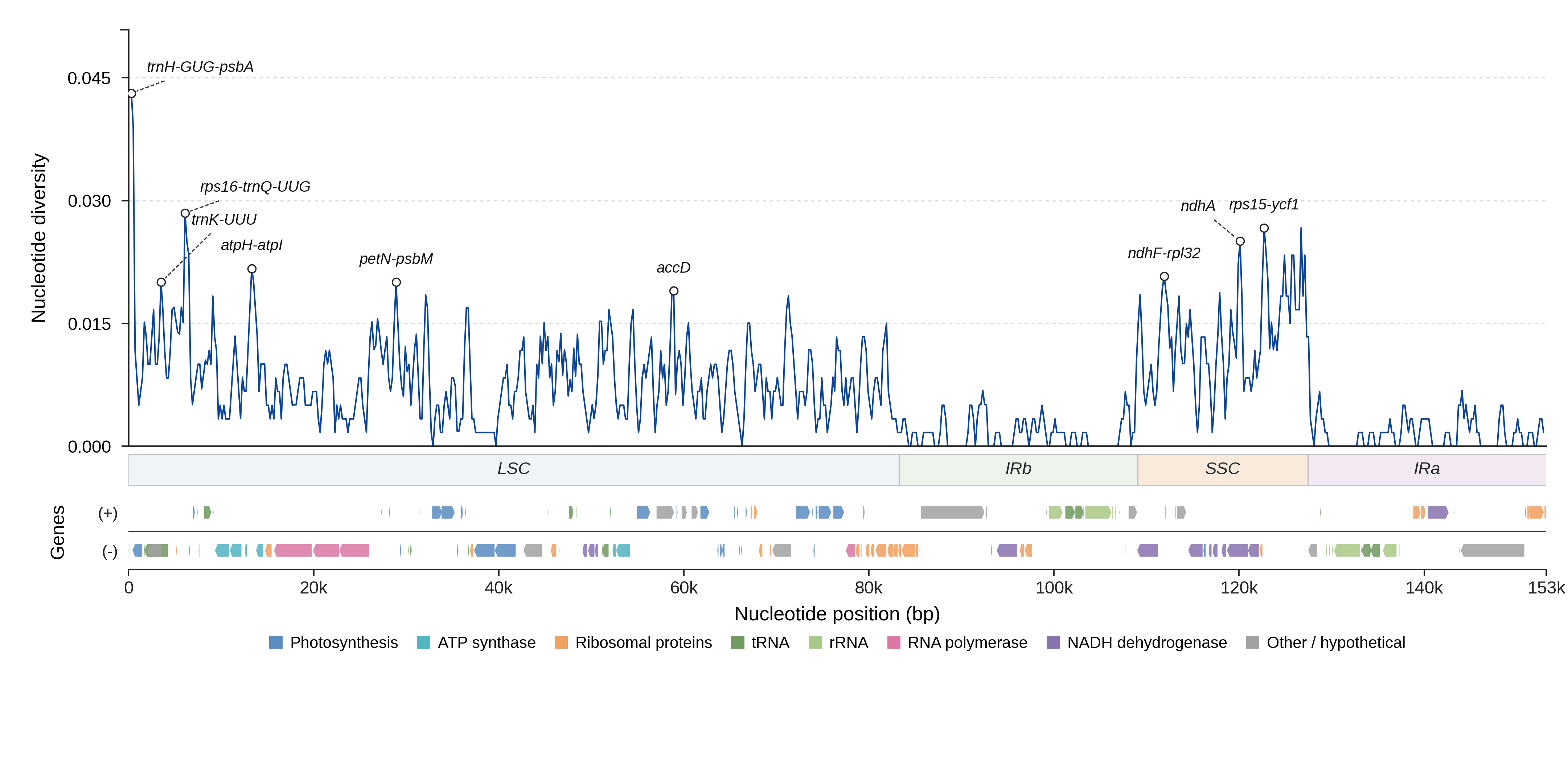Click the rps16-trnQ-UUG annotation label

(255, 186)
